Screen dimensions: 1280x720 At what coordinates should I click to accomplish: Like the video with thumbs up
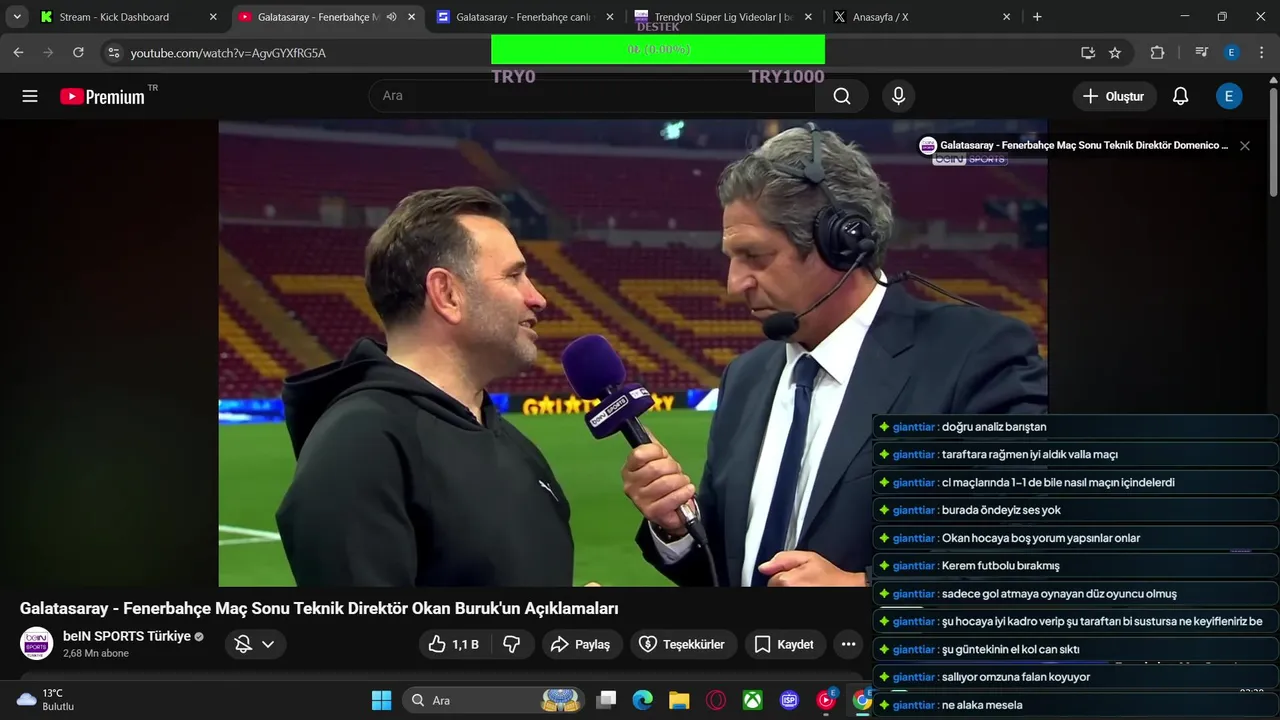pos(453,644)
